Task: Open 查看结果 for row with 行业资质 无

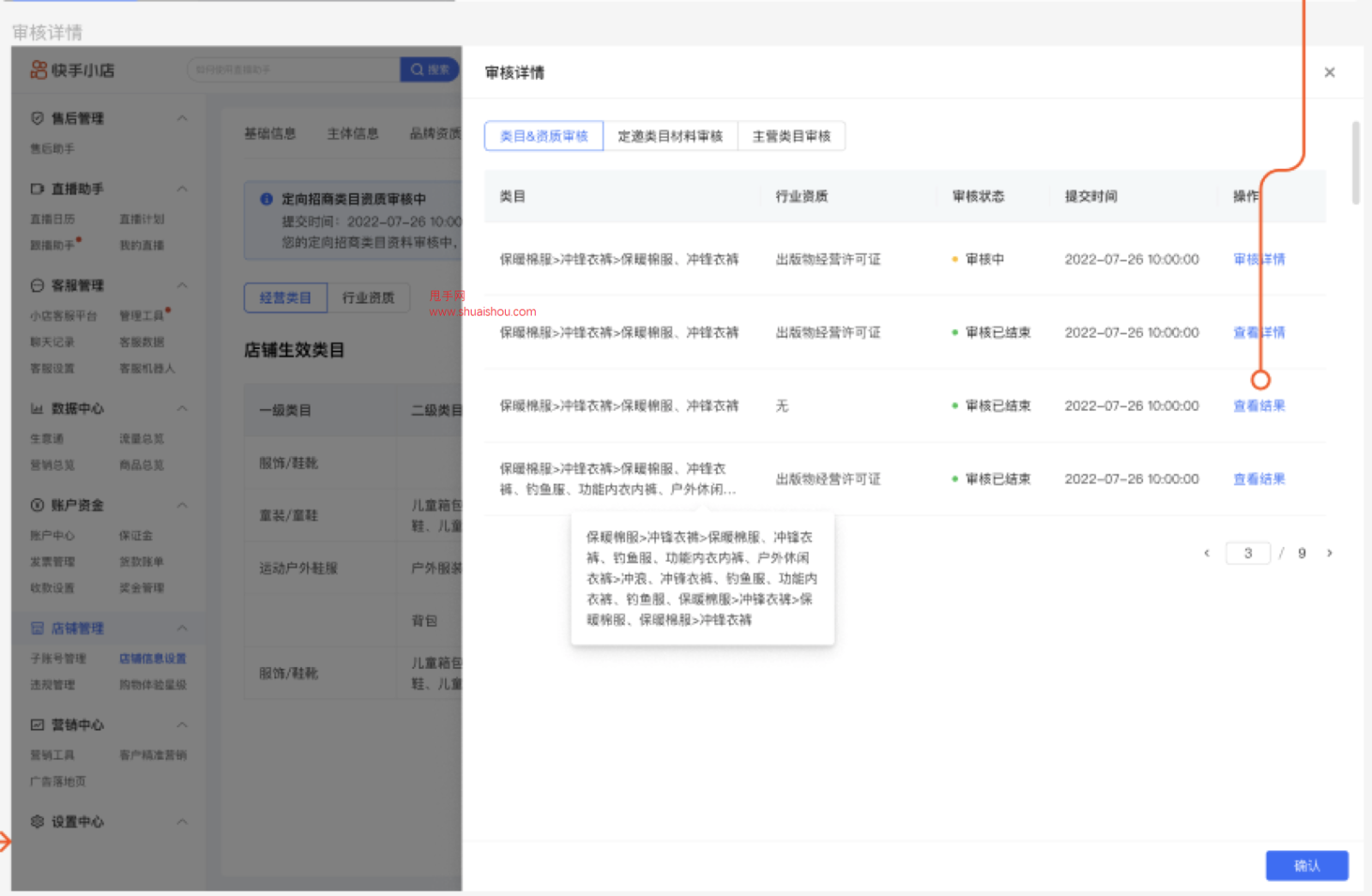Action: click(x=1259, y=406)
